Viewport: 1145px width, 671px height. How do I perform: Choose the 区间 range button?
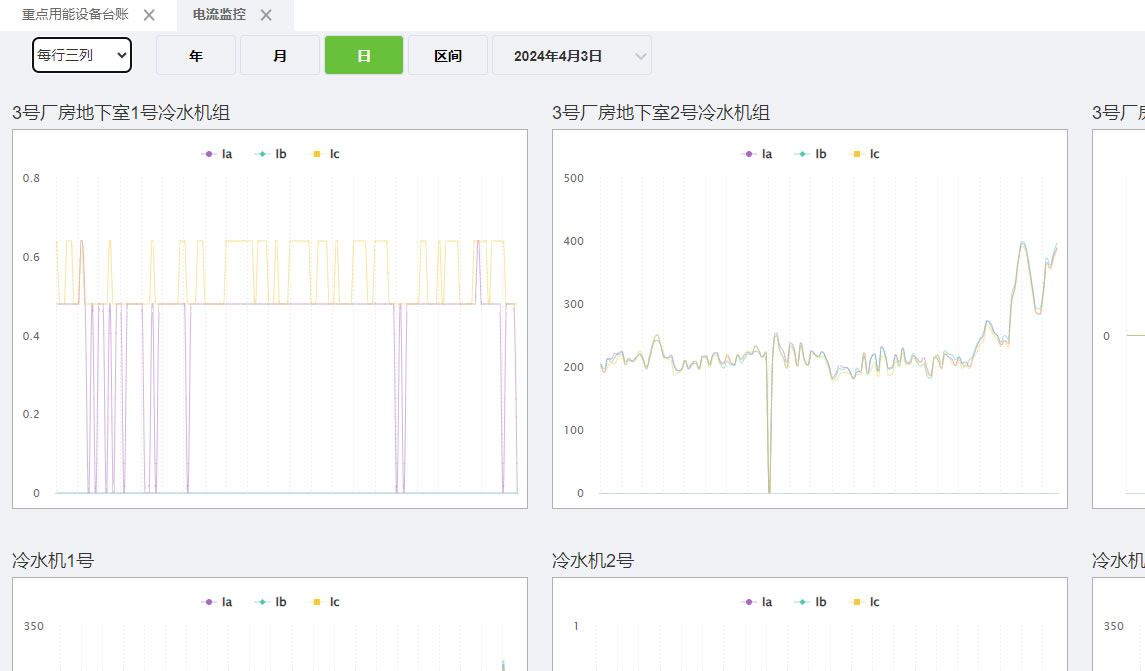448,56
